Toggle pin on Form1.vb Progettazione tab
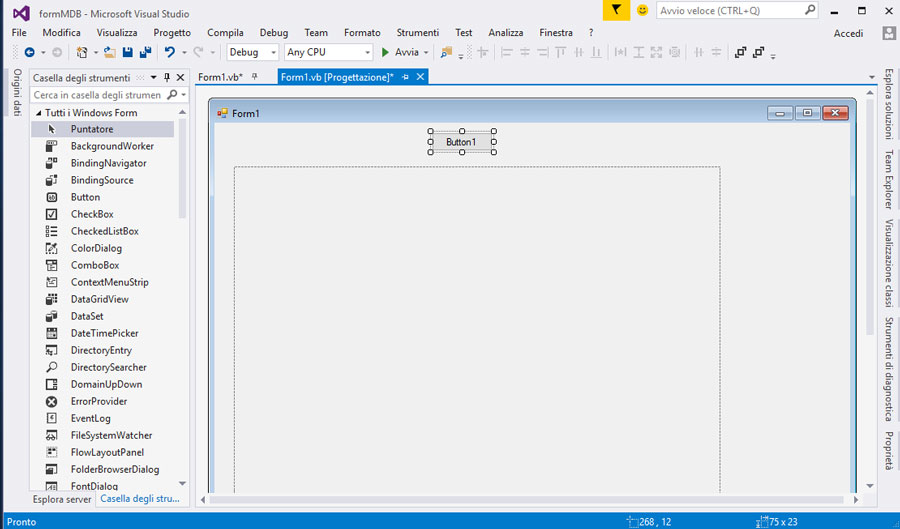Viewport: 900px width, 529px height. (x=405, y=77)
